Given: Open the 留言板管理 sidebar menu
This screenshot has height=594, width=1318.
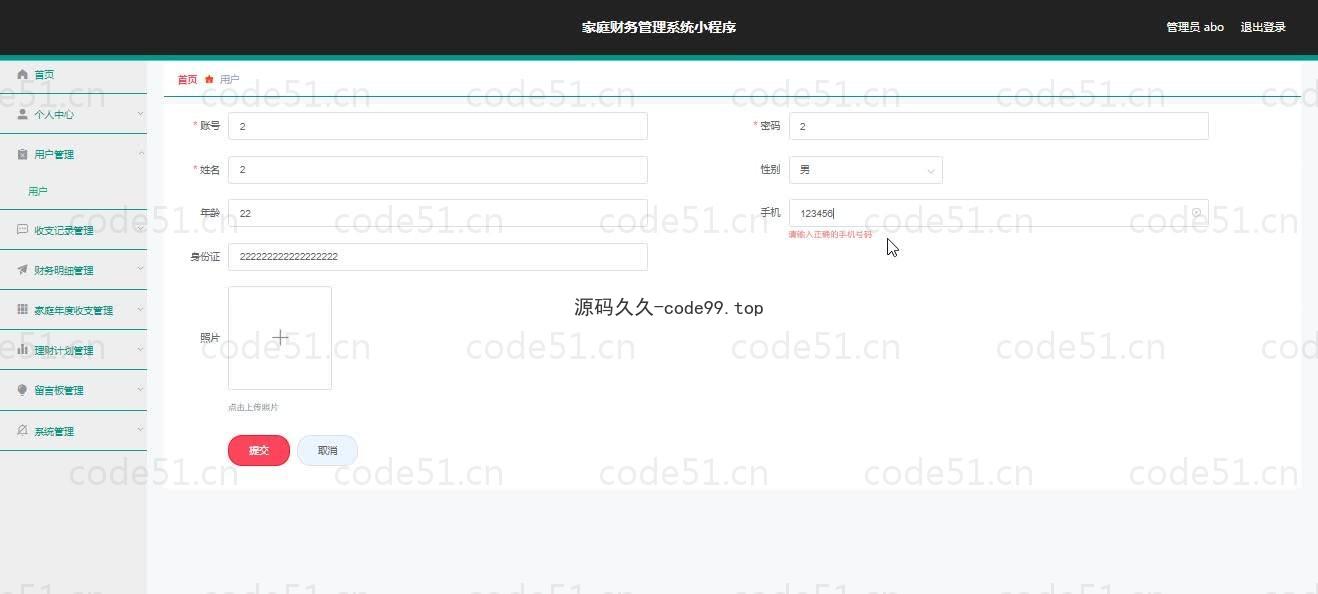Looking at the screenshot, I should tap(73, 390).
